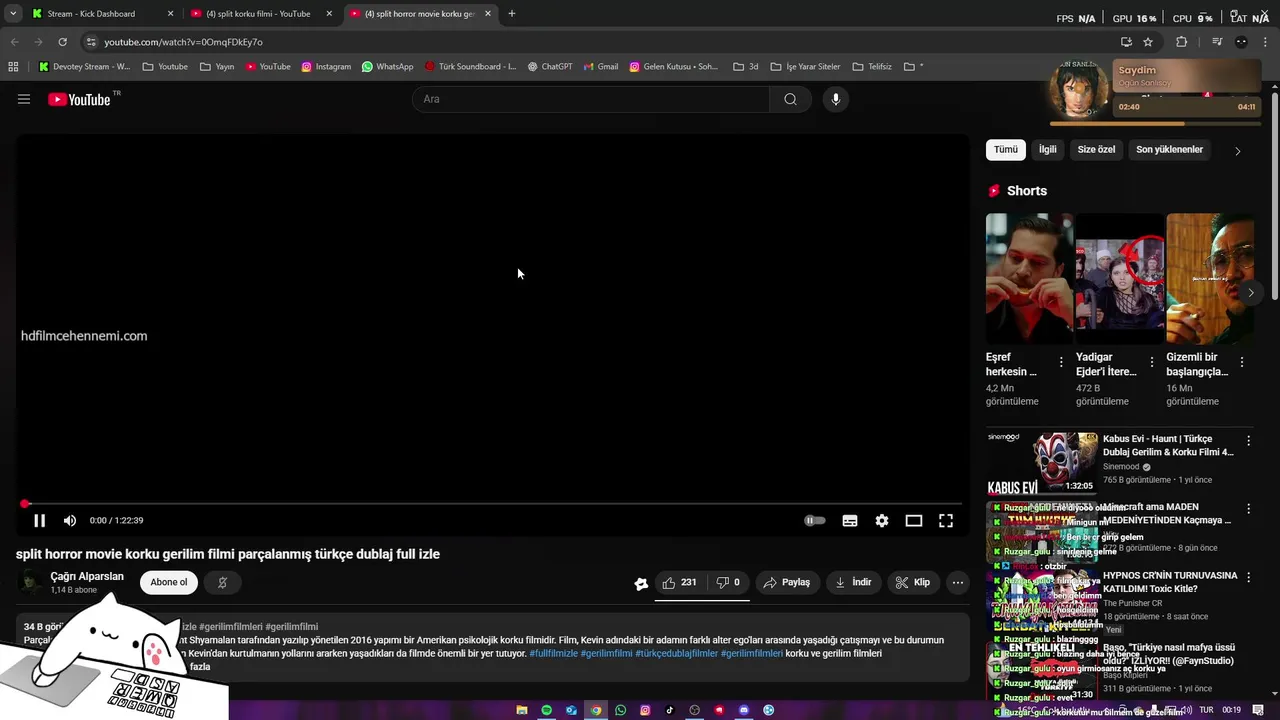Open options for Yadigar Ejder'i Short
The height and width of the screenshot is (720, 1280).
1151,362
